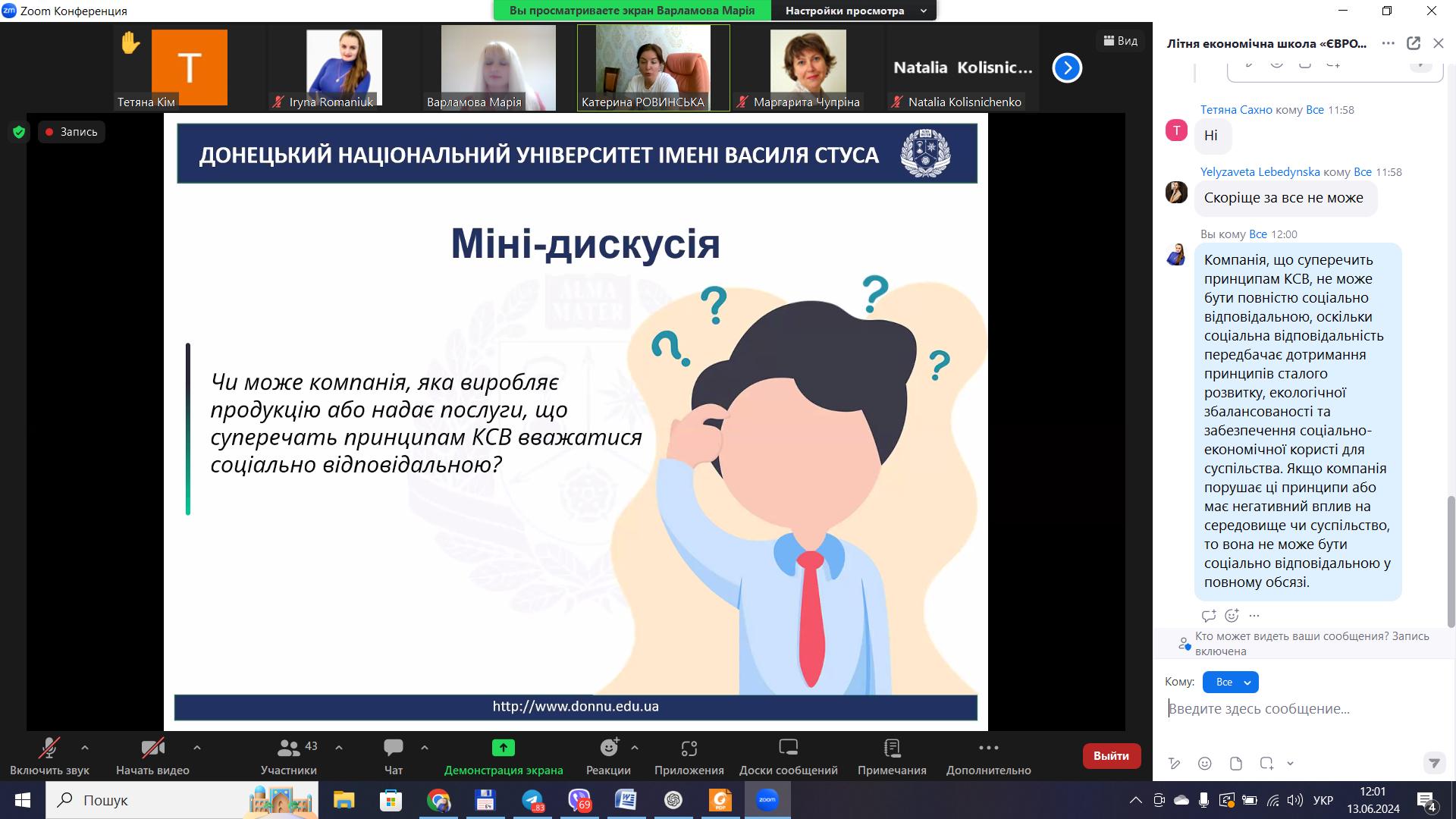This screenshot has width=1456, height=819.
Task: Open Приложения apps panel
Action: coord(689,756)
